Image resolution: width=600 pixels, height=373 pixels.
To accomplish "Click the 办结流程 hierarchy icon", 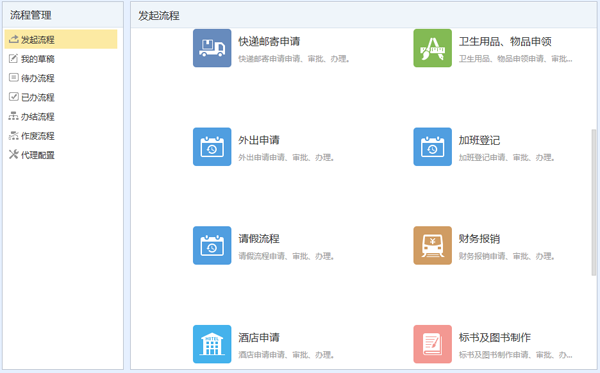I will coord(13,116).
